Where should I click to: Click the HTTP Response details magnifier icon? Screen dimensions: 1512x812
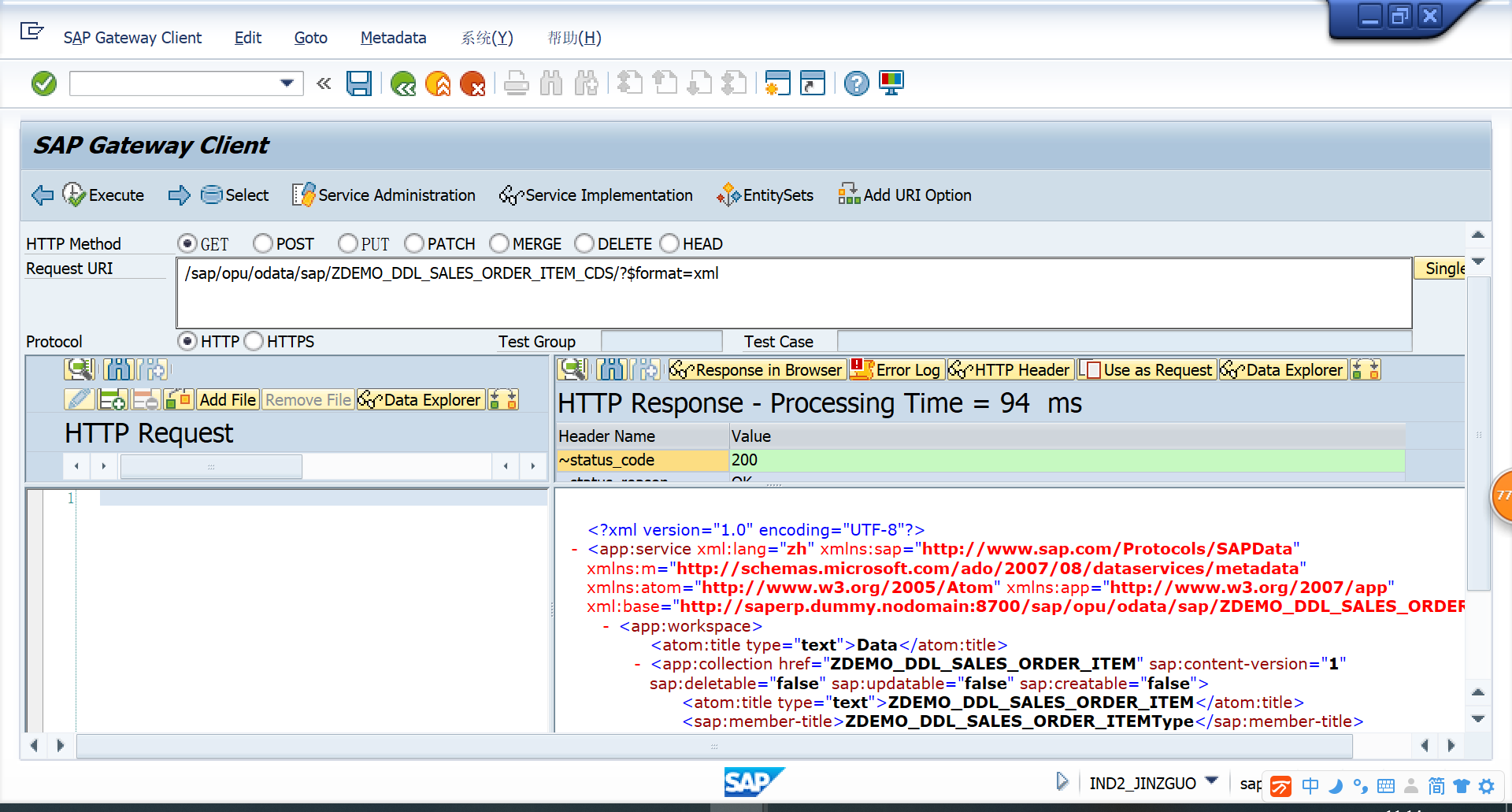573,369
